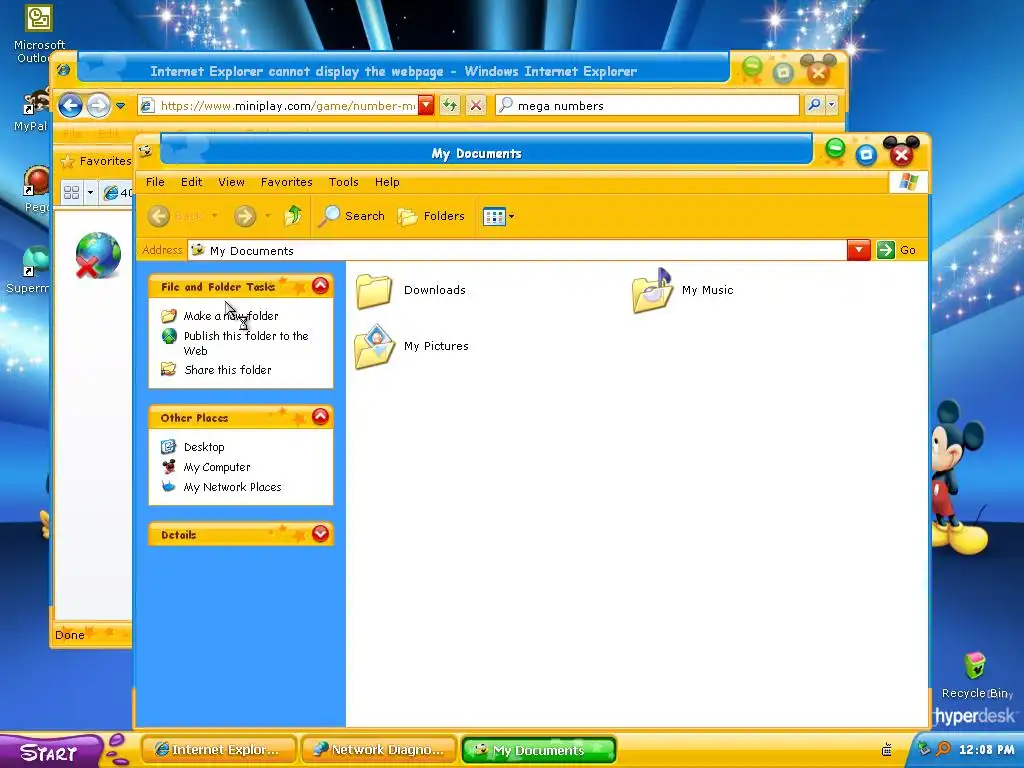Screen dimensions: 1024x768
Task: Click the Internet Explorer Forward button
Action: [99, 105]
